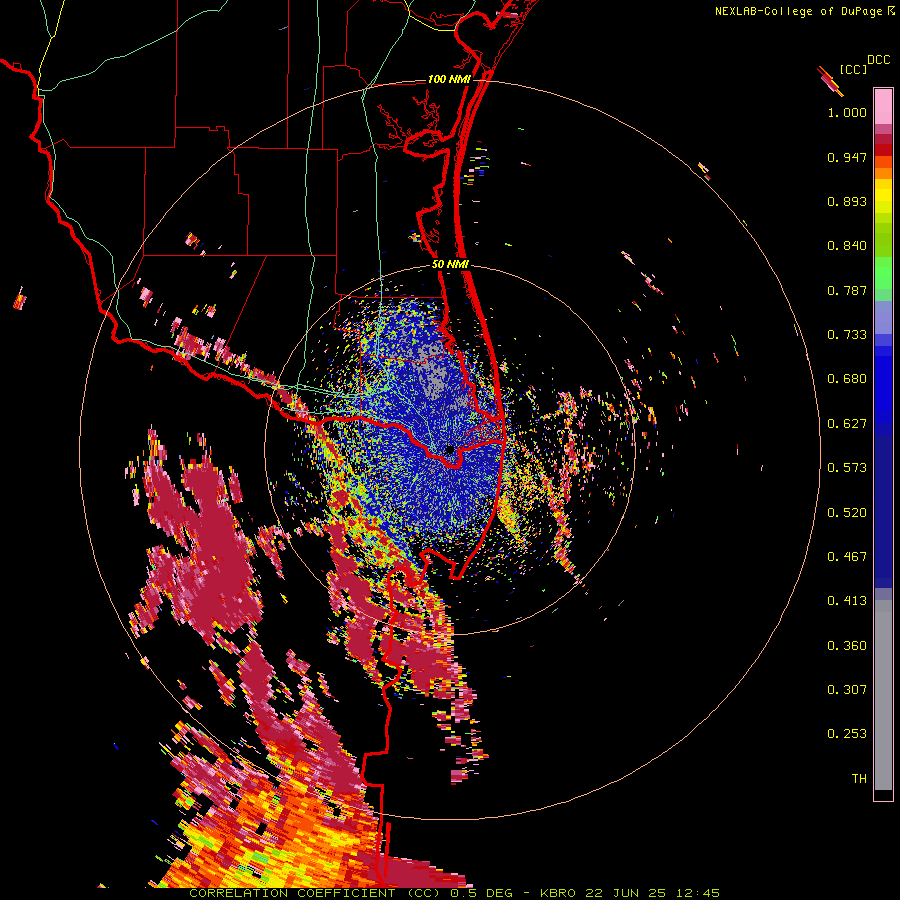Select the 0.787 scale value
This screenshot has width=900, height=900.
point(847,290)
